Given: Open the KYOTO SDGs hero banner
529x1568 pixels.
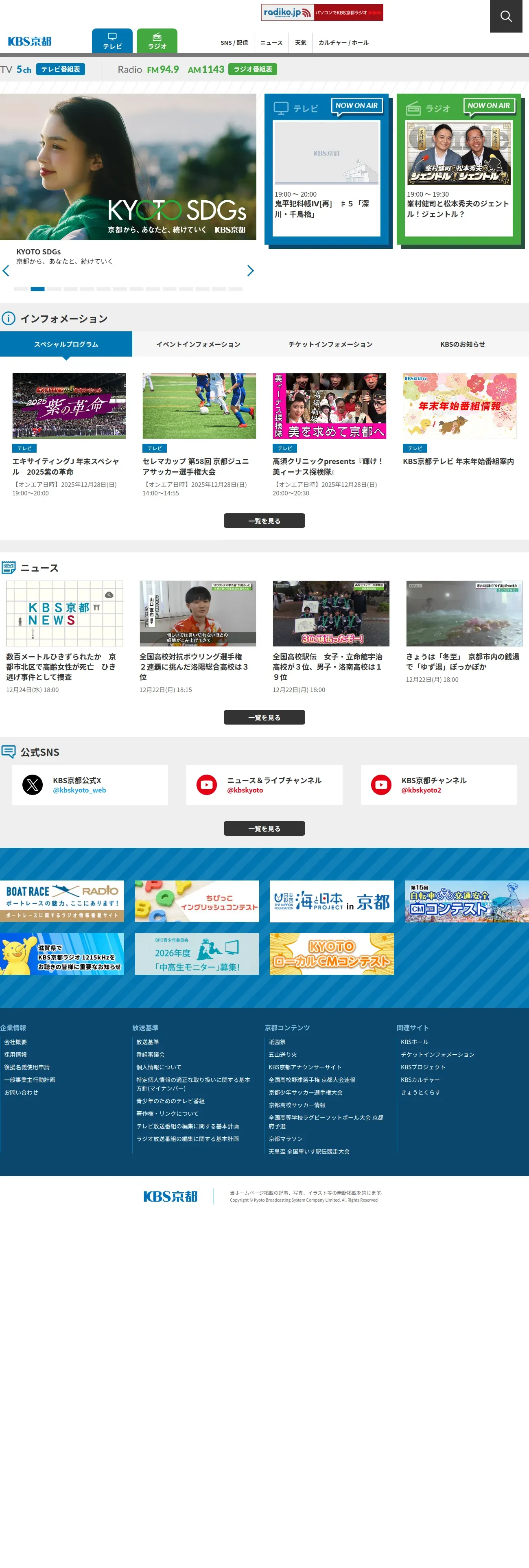Looking at the screenshot, I should [x=128, y=167].
